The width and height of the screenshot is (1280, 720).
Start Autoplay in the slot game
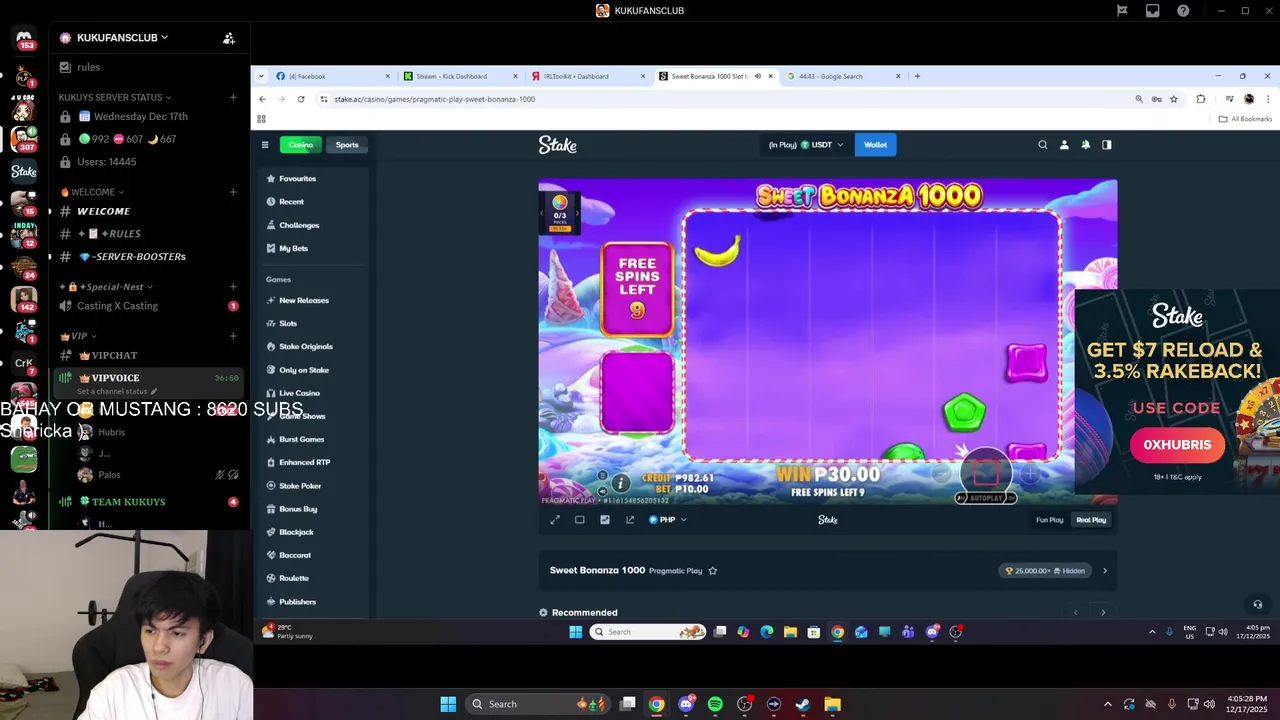pyautogui.click(x=986, y=497)
